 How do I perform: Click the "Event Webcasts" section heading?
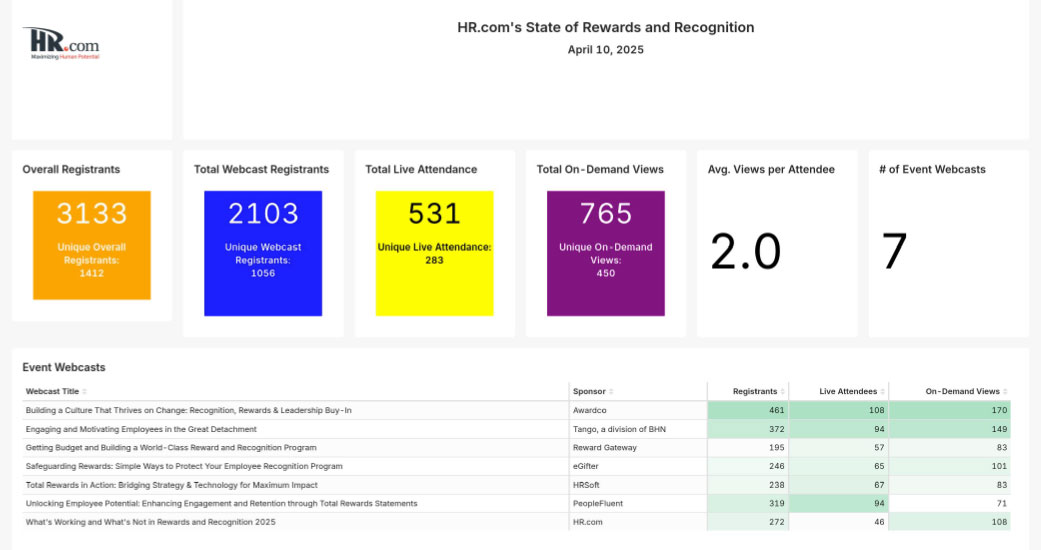64,367
